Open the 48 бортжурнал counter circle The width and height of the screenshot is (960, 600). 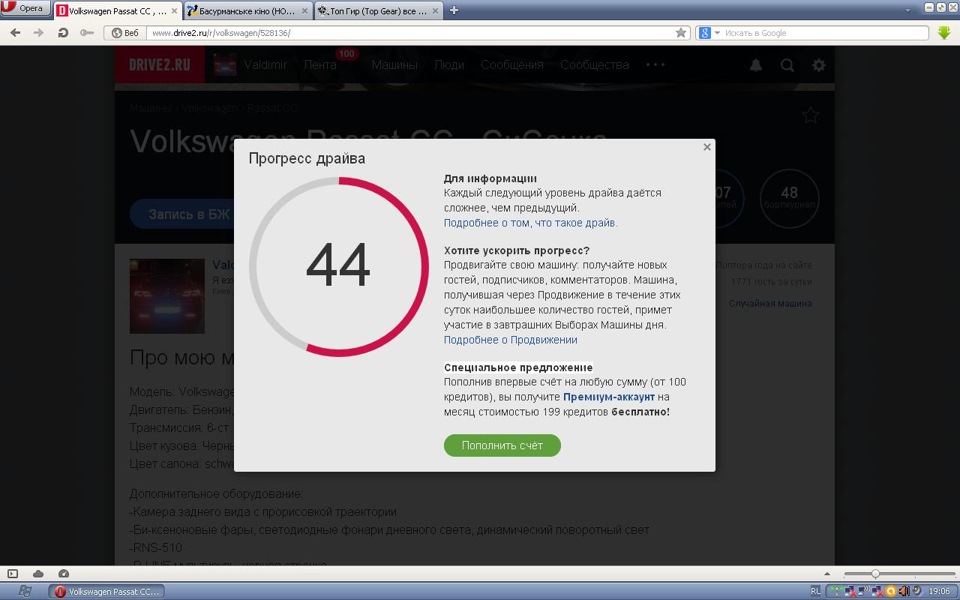pyautogui.click(x=789, y=198)
